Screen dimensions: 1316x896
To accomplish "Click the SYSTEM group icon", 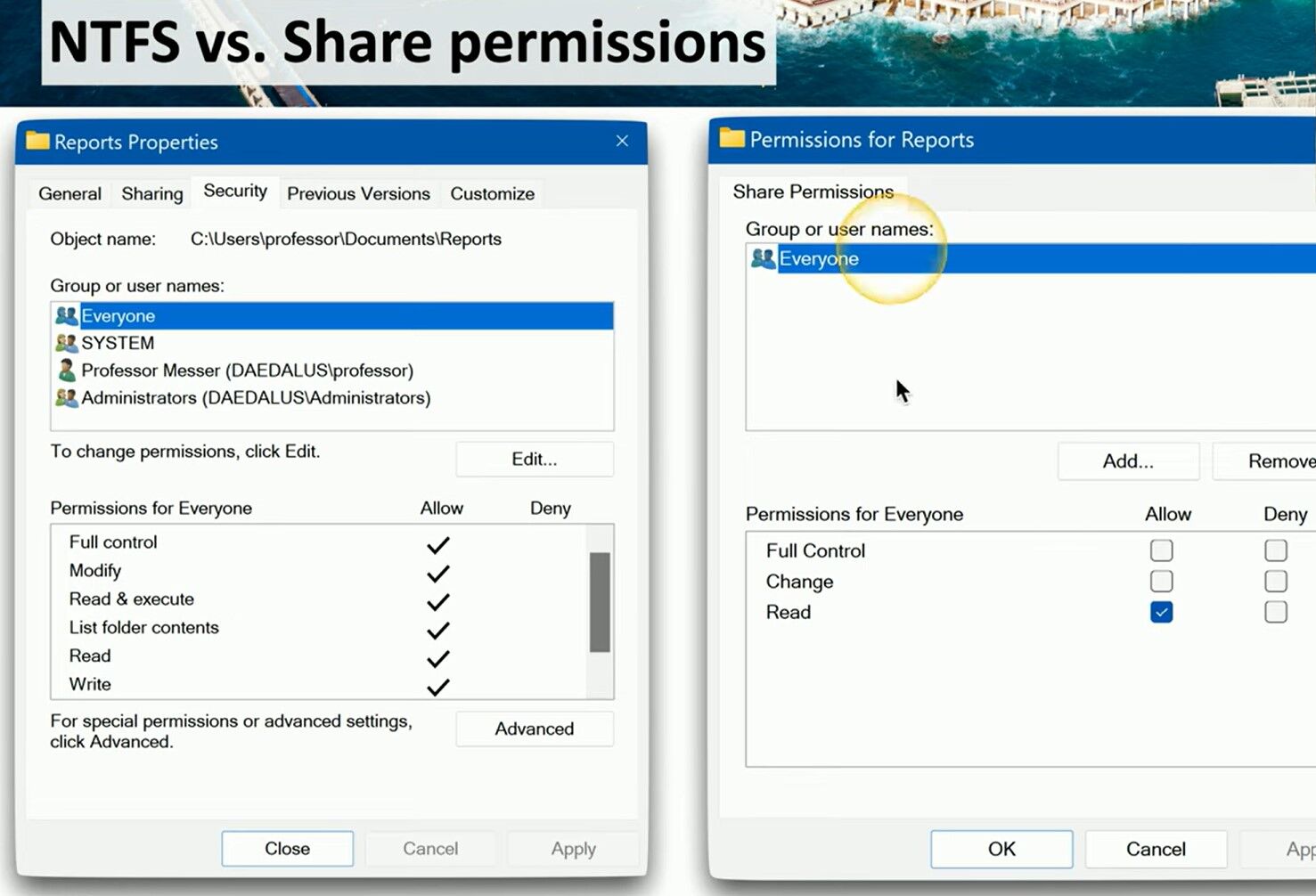I will tap(67, 344).
